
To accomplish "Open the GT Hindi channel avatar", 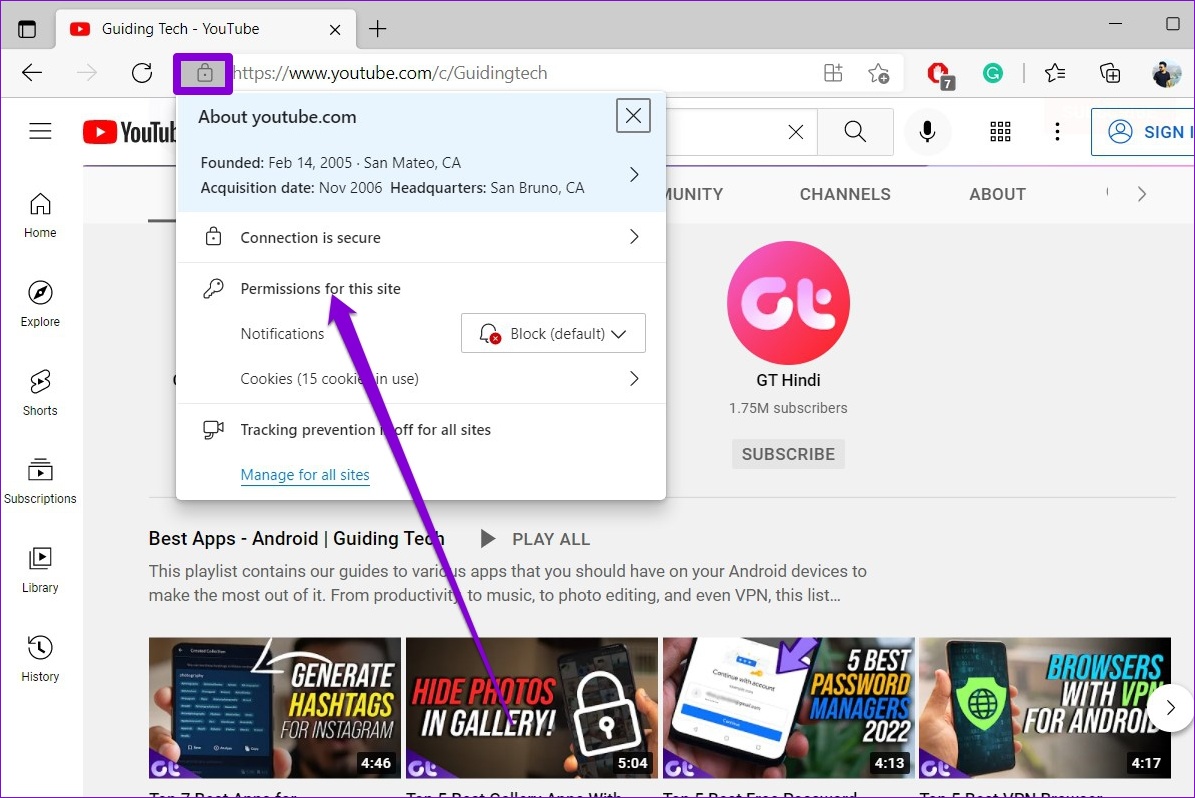I will [788, 303].
